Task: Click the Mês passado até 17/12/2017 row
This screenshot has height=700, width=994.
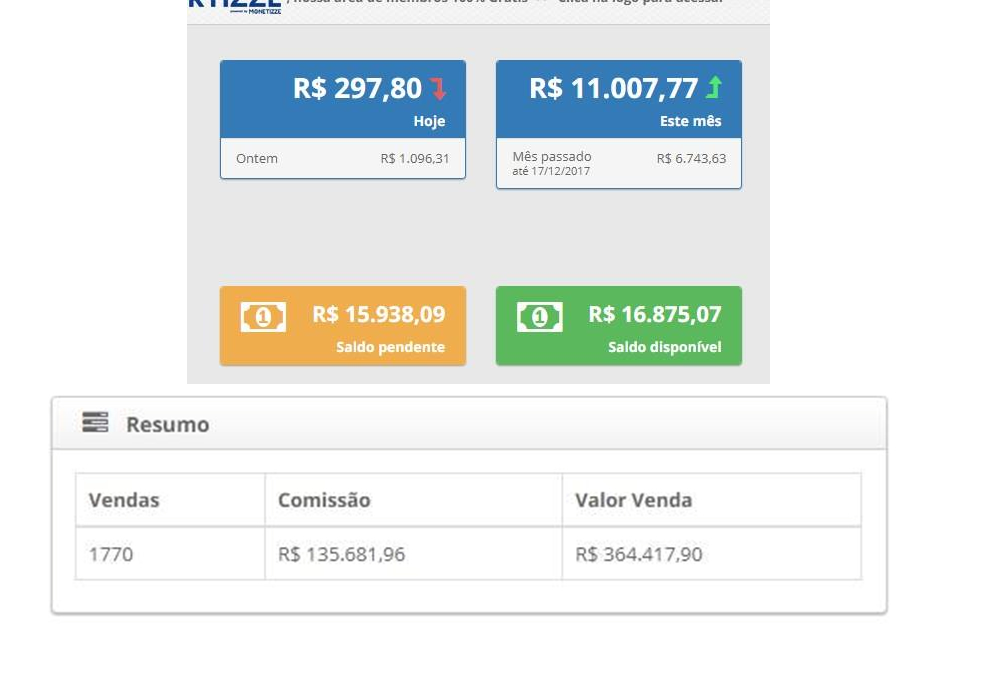Action: coord(619,164)
